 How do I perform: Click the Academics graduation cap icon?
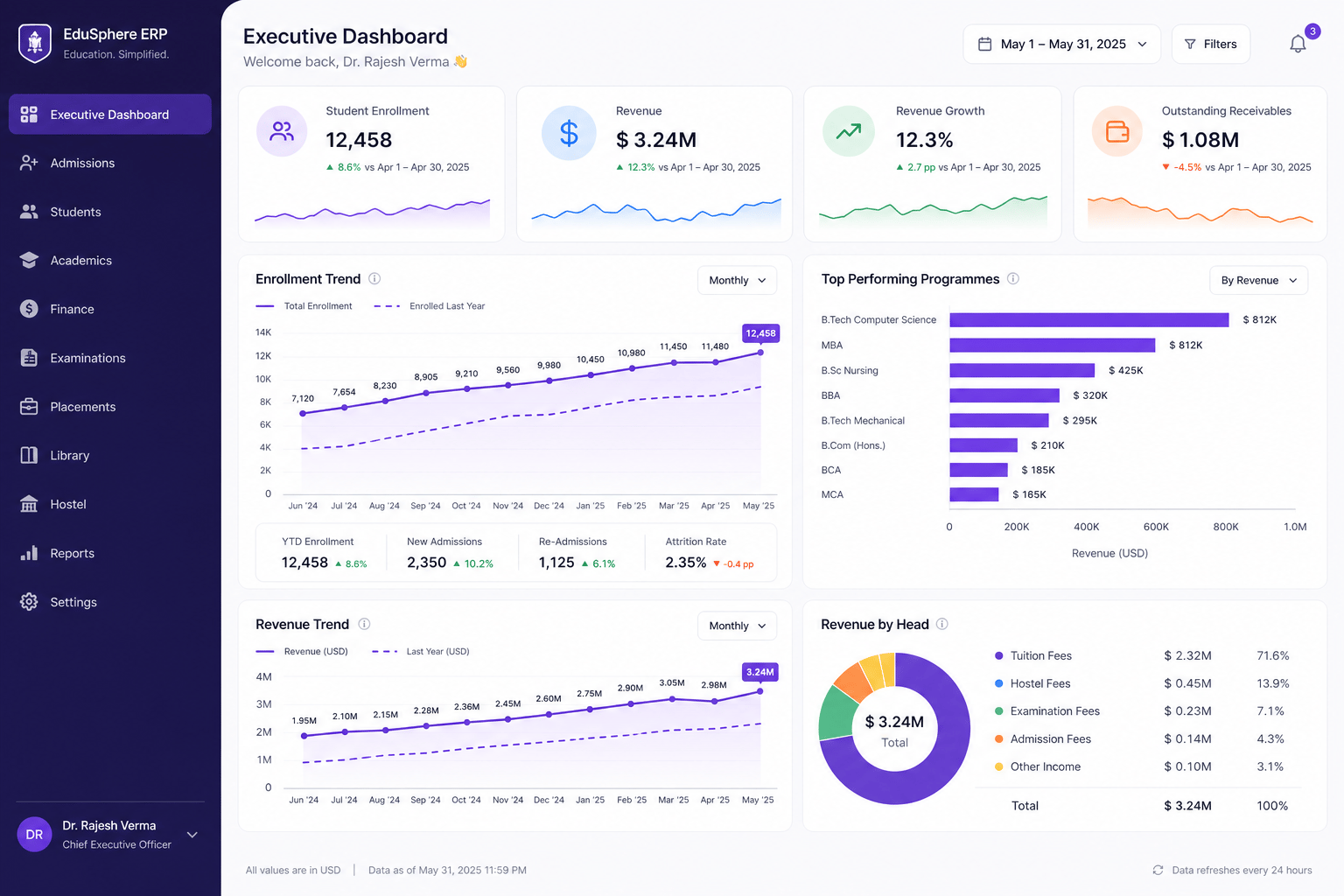pyautogui.click(x=29, y=260)
